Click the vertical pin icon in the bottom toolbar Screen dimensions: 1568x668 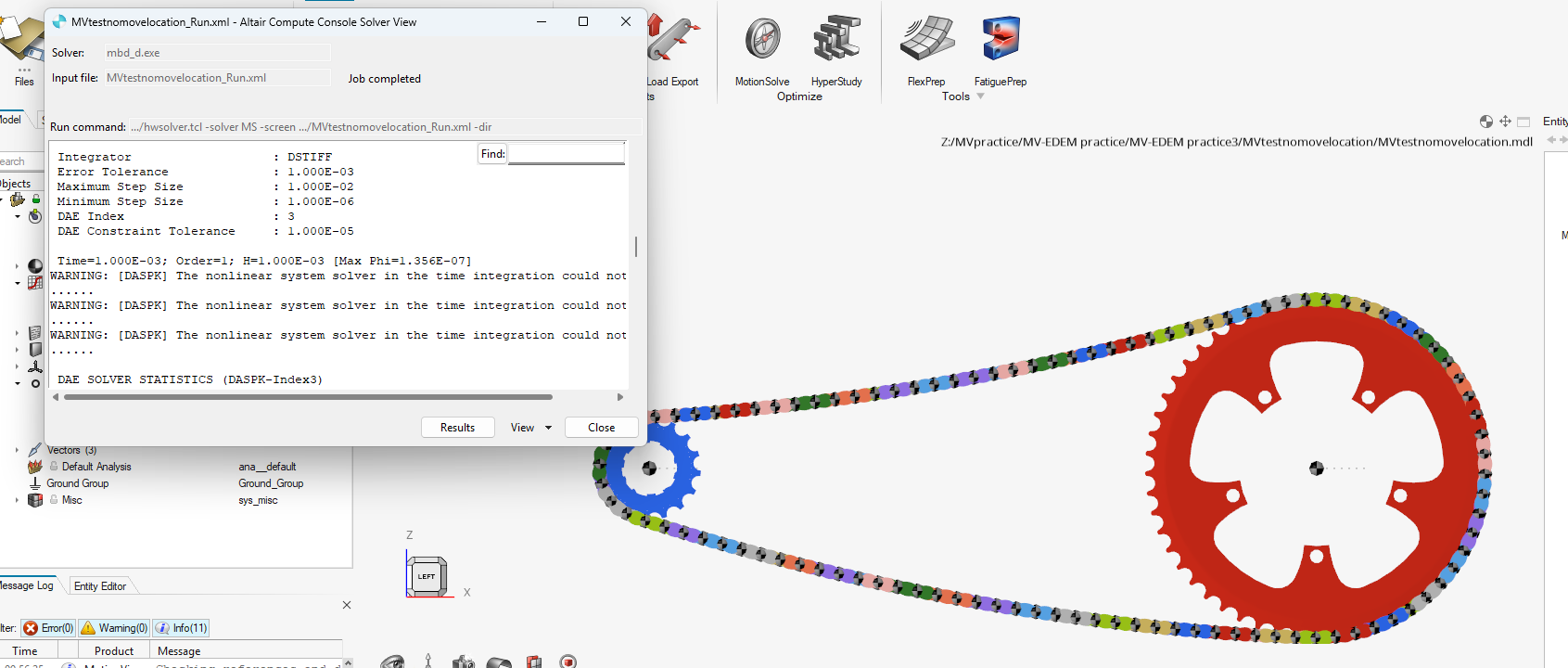428,661
